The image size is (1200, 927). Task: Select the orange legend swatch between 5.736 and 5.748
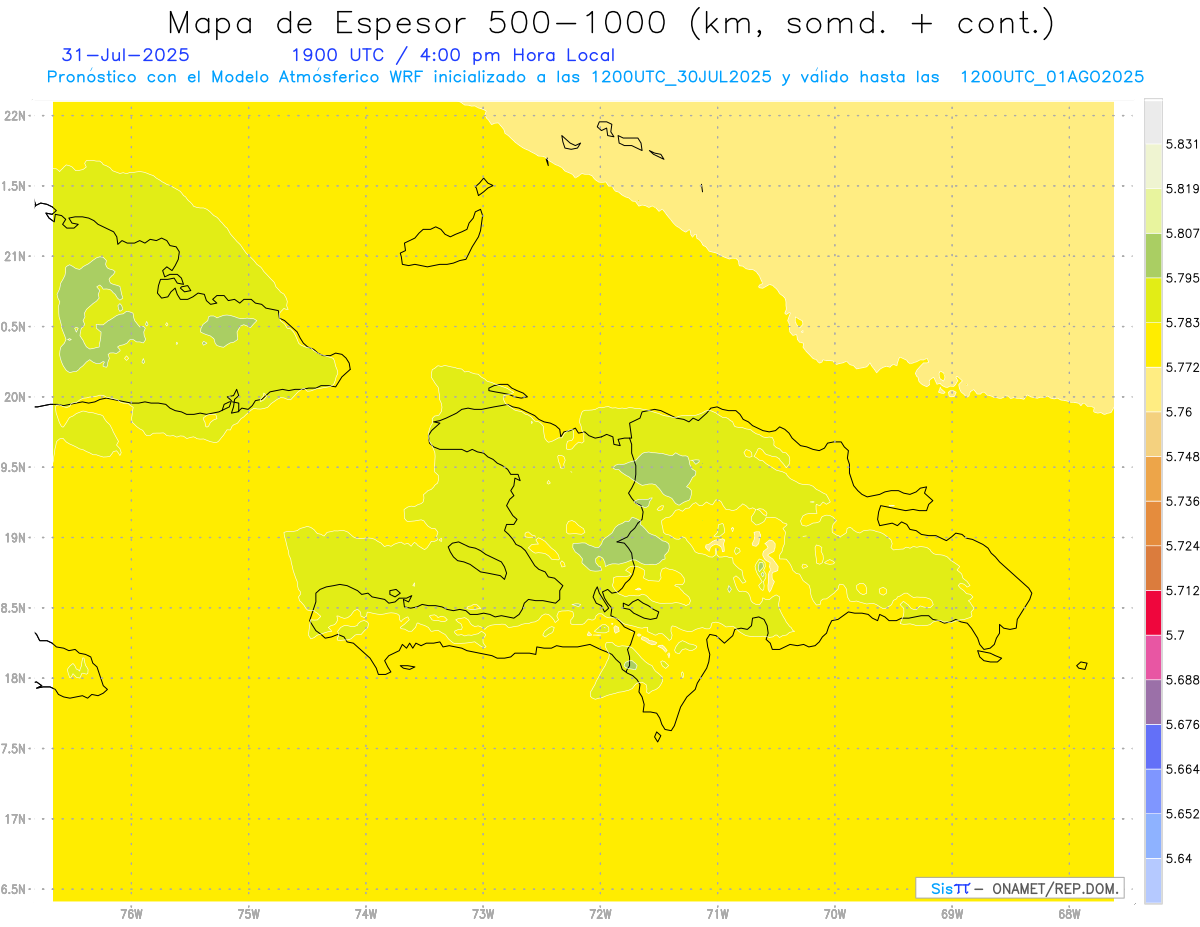coord(1153,478)
